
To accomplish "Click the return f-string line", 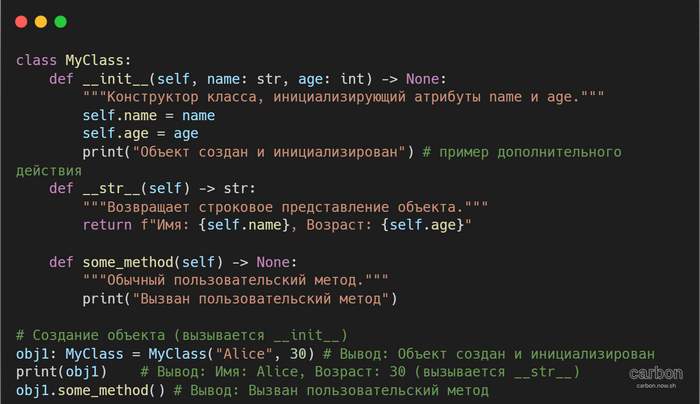I will [276, 225].
